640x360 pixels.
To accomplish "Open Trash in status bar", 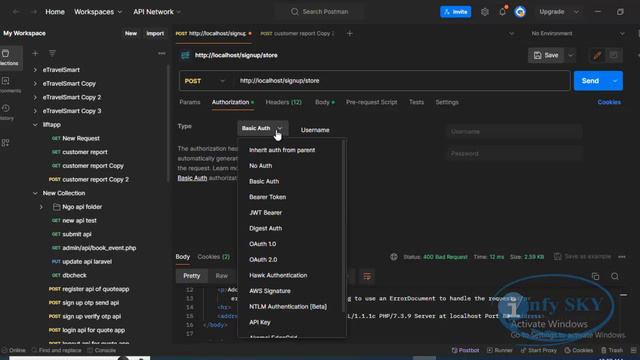I will 612,350.
